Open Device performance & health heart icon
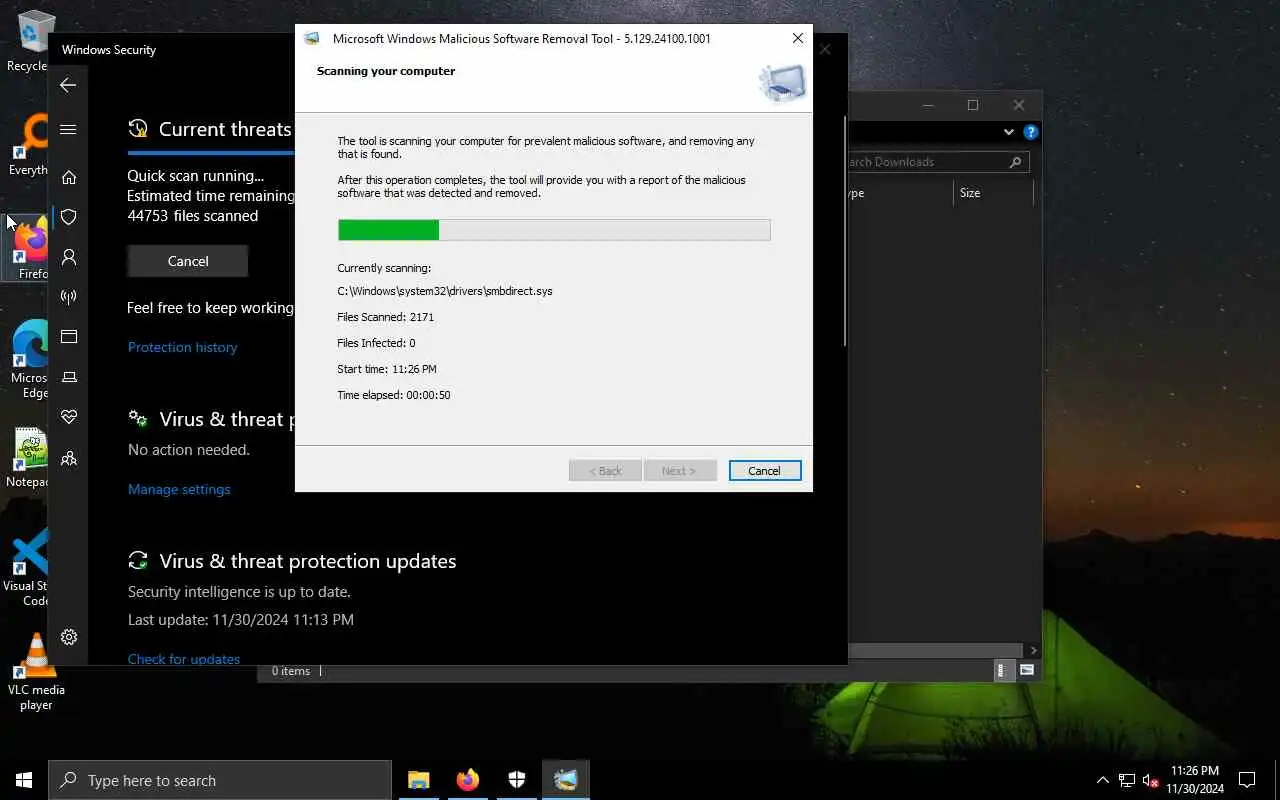The image size is (1280, 800). (69, 417)
